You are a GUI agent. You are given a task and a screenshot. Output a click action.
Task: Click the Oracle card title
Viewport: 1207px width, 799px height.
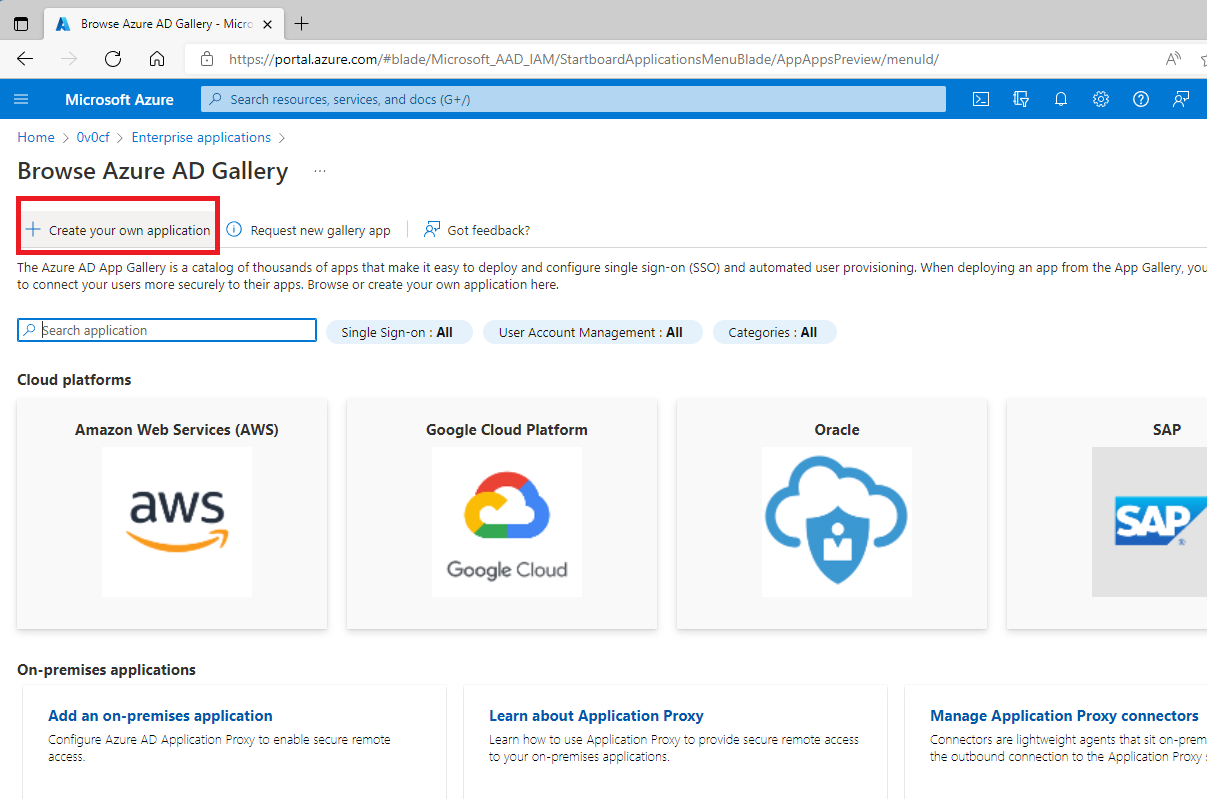(837, 430)
